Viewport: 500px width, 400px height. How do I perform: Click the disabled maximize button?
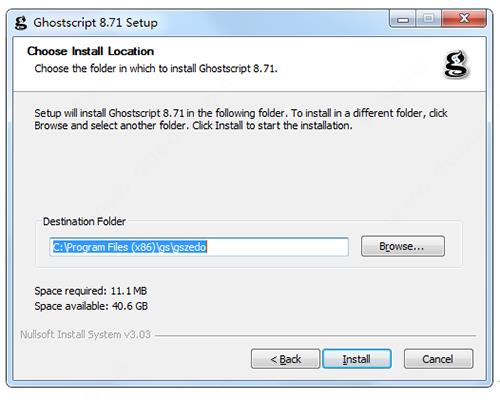click(x=429, y=18)
